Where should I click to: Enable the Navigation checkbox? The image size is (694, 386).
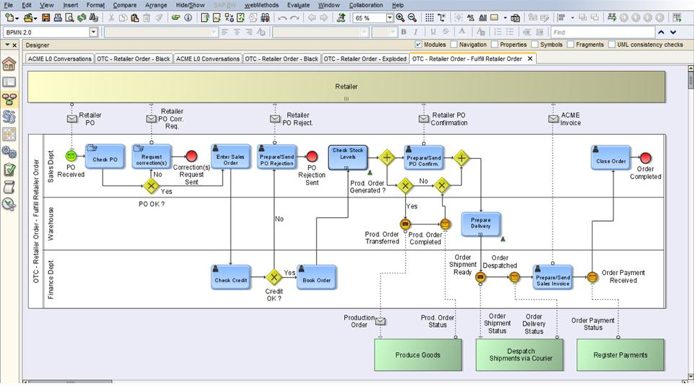tap(454, 44)
